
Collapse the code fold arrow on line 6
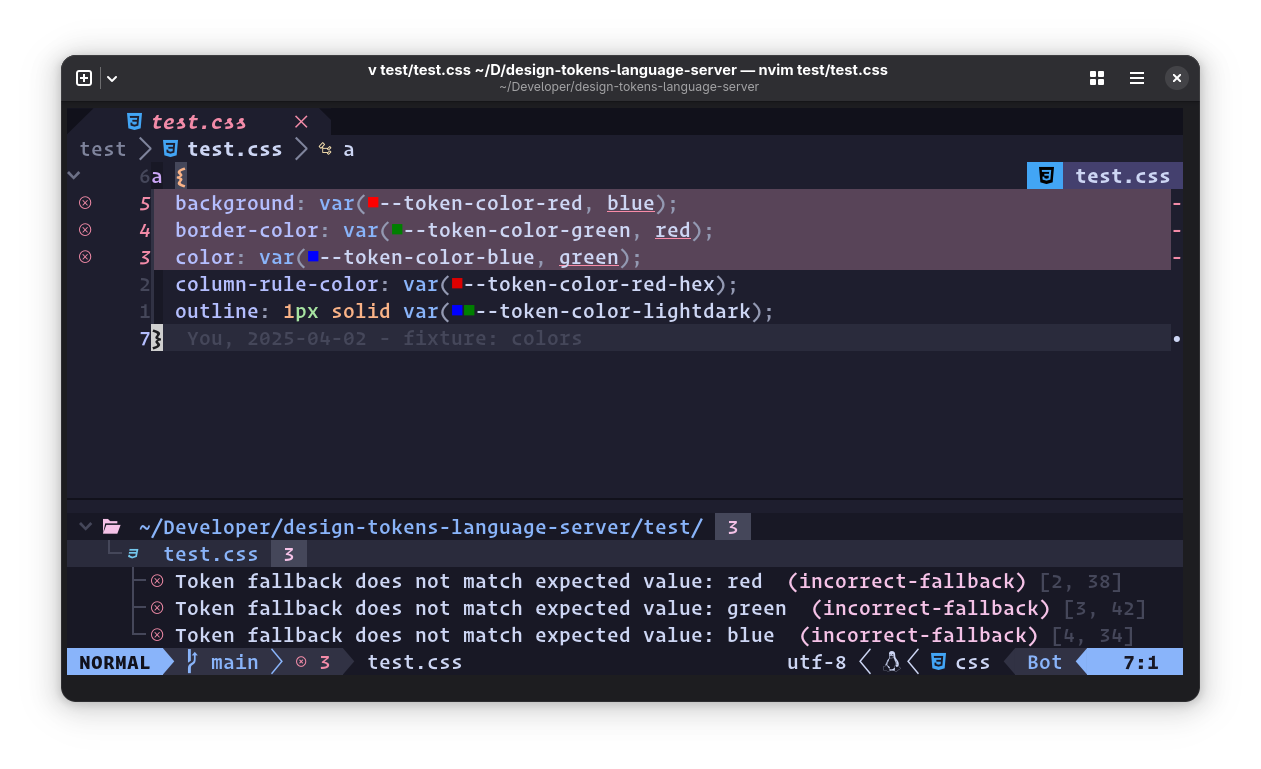click(x=73, y=175)
